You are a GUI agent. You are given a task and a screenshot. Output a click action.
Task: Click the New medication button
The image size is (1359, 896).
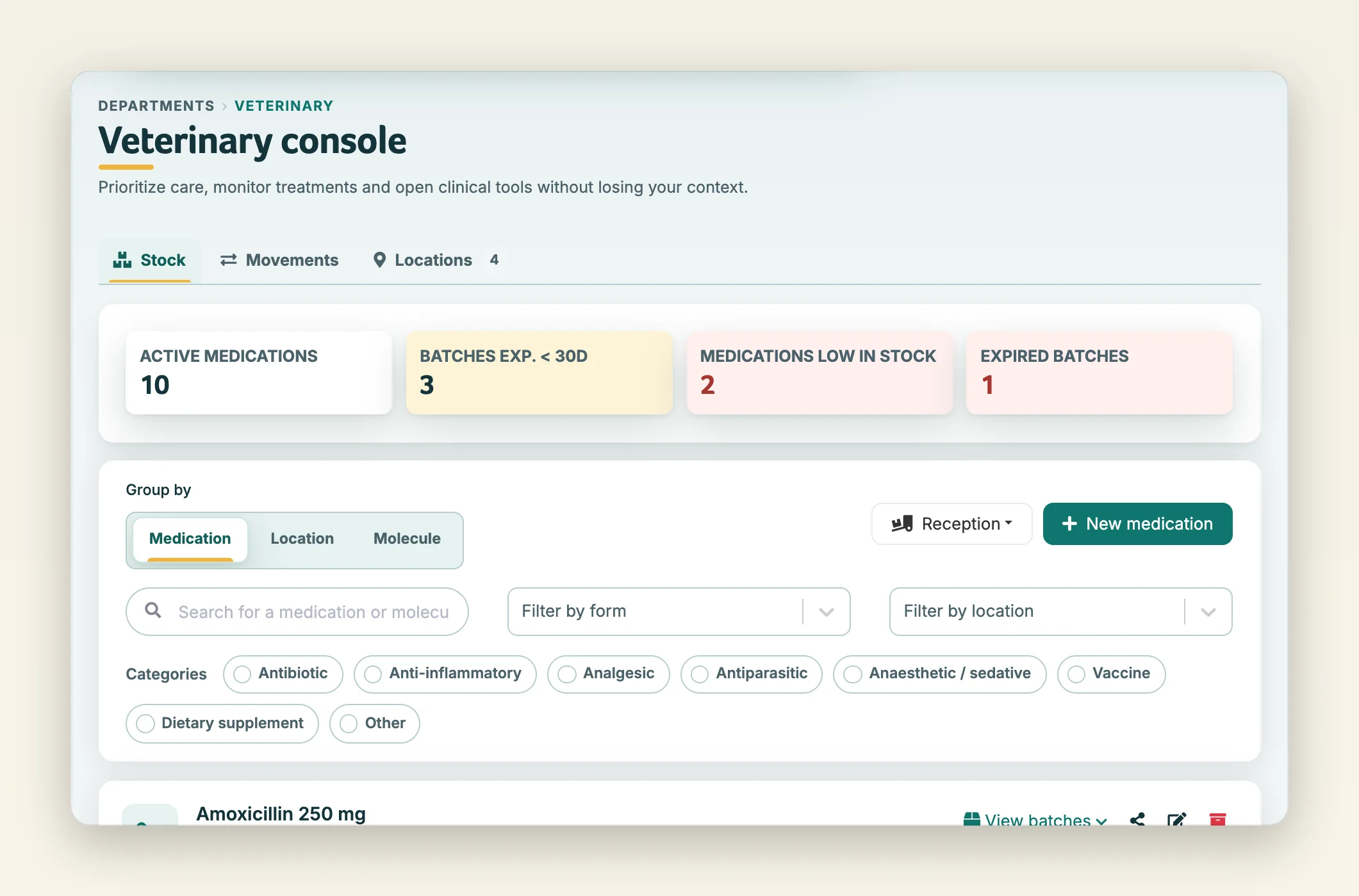[x=1138, y=524]
